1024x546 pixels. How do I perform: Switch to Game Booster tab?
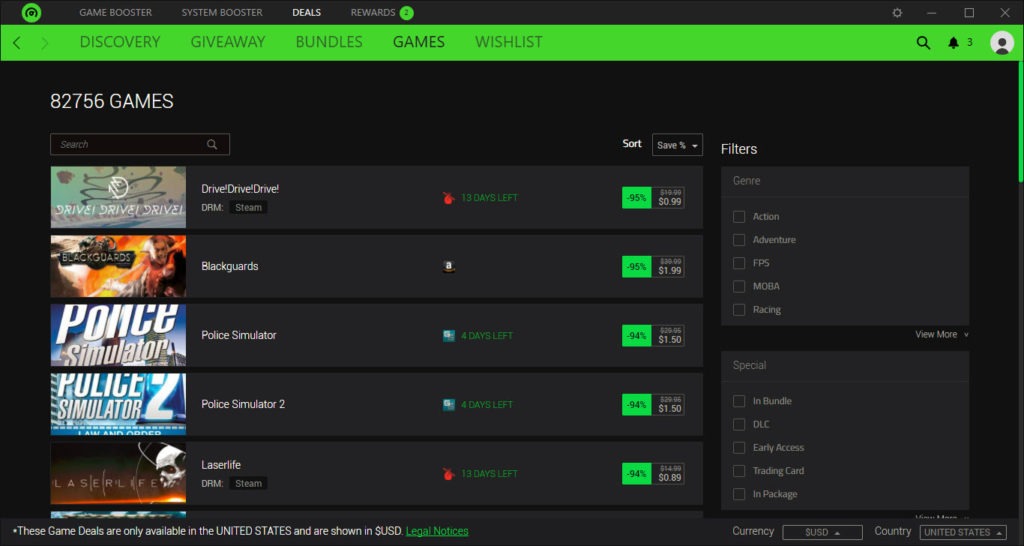pyautogui.click(x=116, y=12)
